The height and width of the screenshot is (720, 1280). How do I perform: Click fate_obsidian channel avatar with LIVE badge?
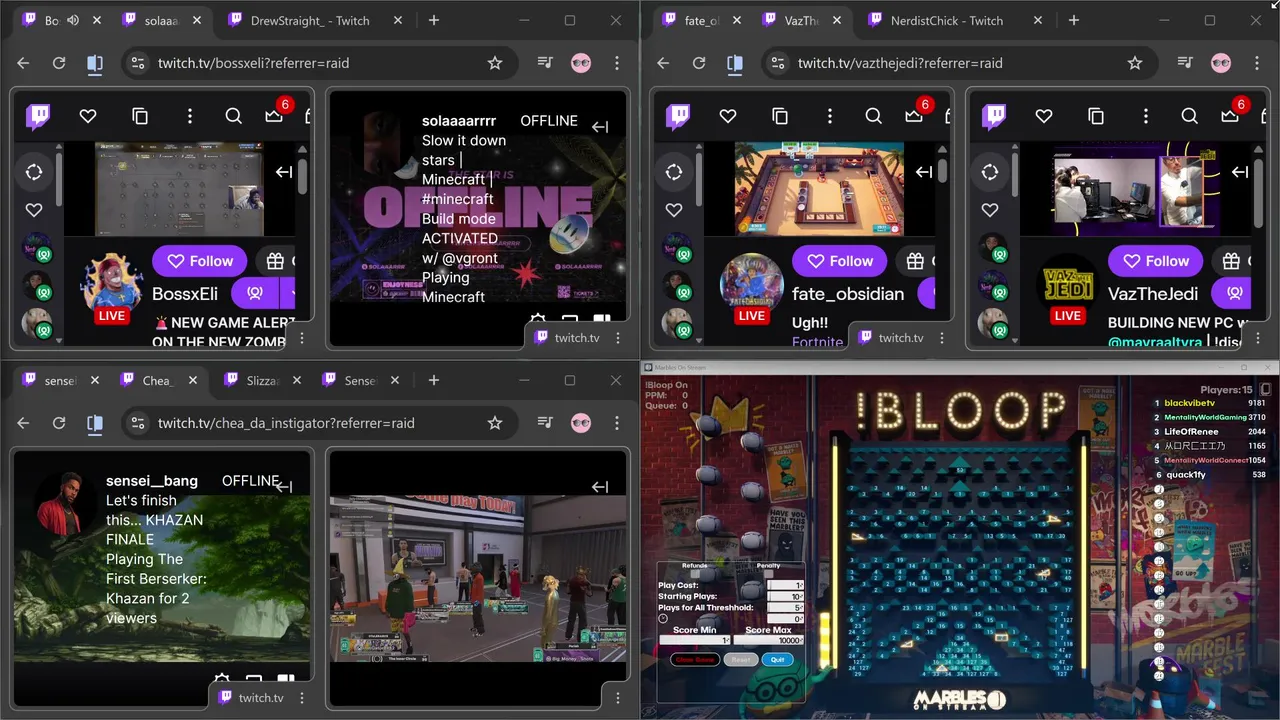751,289
